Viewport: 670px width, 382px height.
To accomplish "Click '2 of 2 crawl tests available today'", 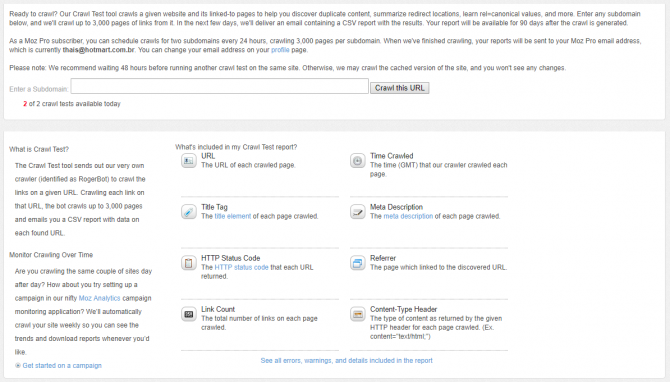I will pos(72,104).
